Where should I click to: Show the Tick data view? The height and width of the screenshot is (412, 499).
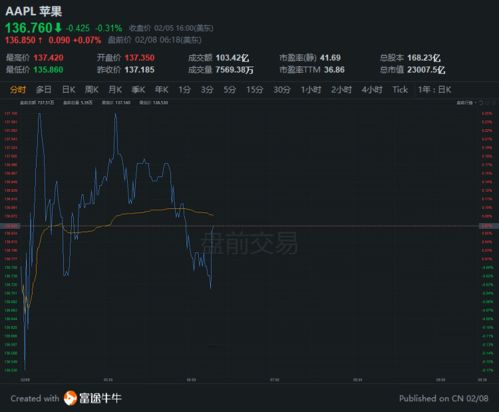[400, 90]
